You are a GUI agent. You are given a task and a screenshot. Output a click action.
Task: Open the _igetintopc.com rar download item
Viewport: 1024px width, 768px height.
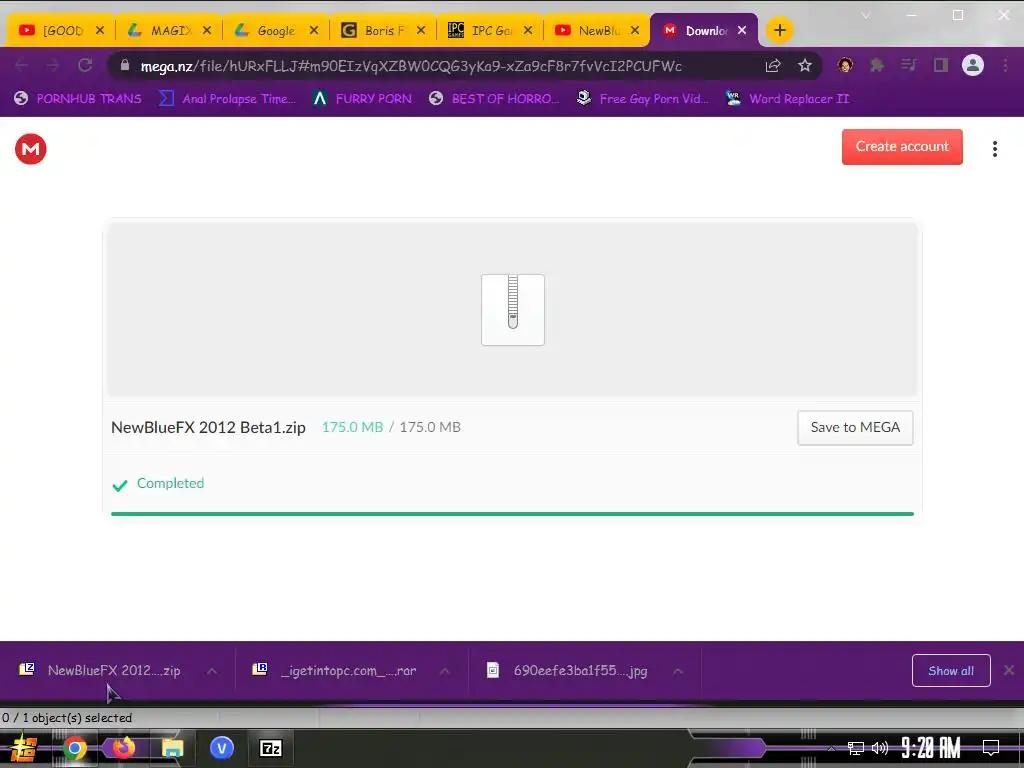coord(336,671)
